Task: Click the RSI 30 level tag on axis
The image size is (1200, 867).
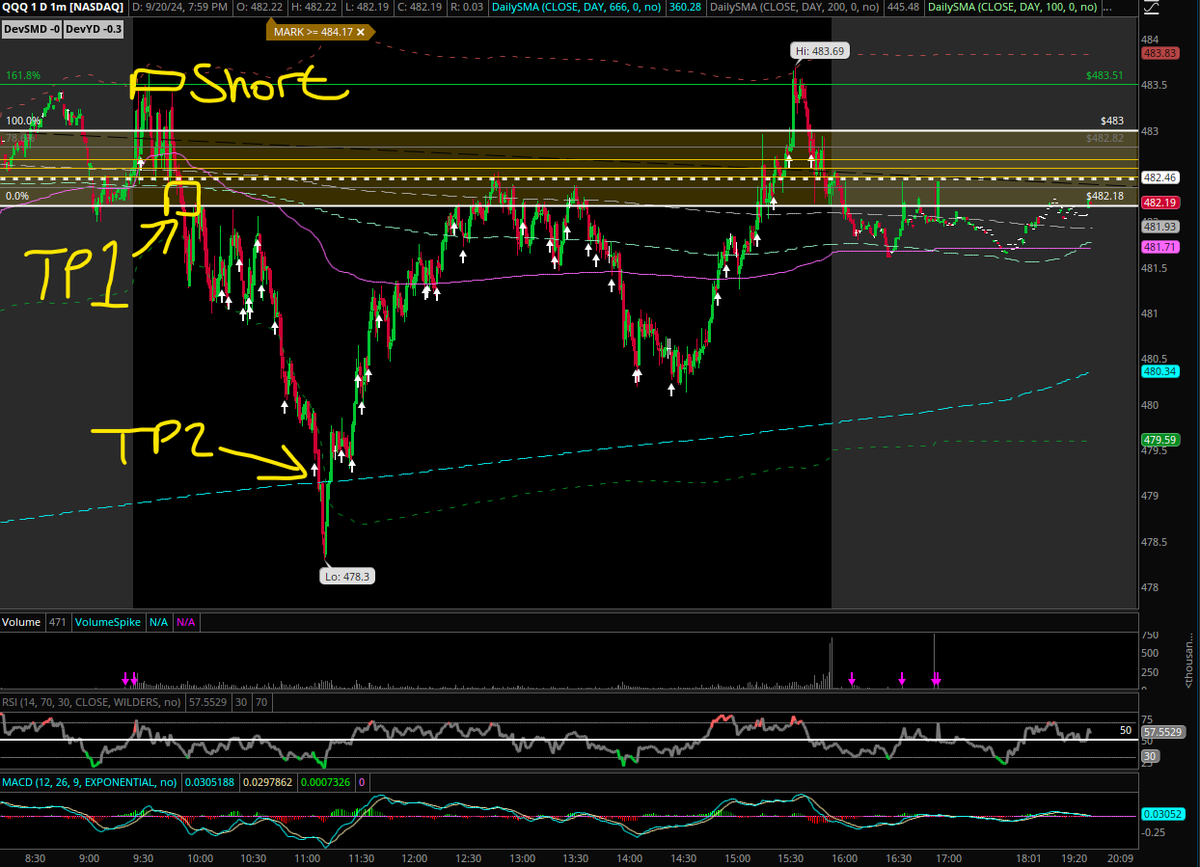Action: pyautogui.click(x=1150, y=757)
